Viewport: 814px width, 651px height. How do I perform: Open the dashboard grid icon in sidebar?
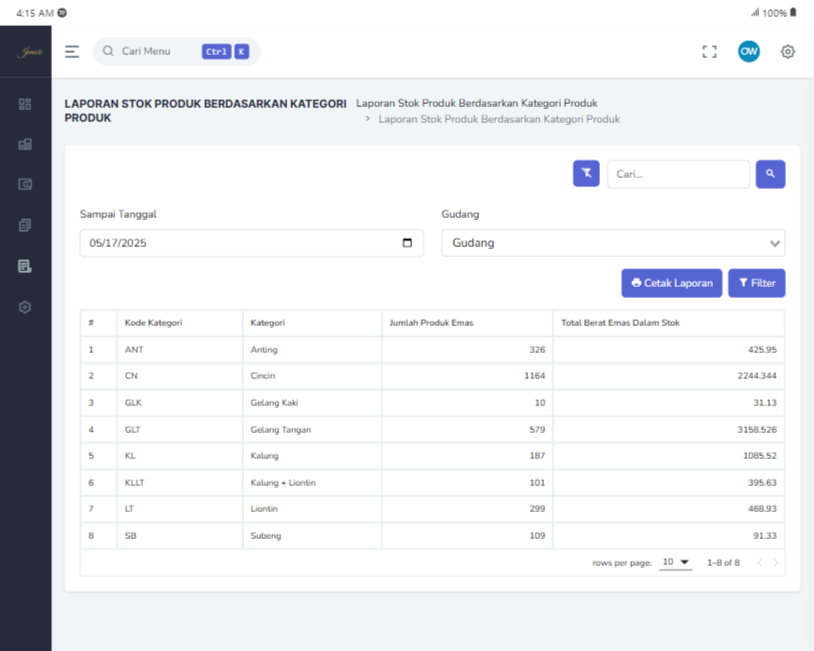(x=25, y=104)
